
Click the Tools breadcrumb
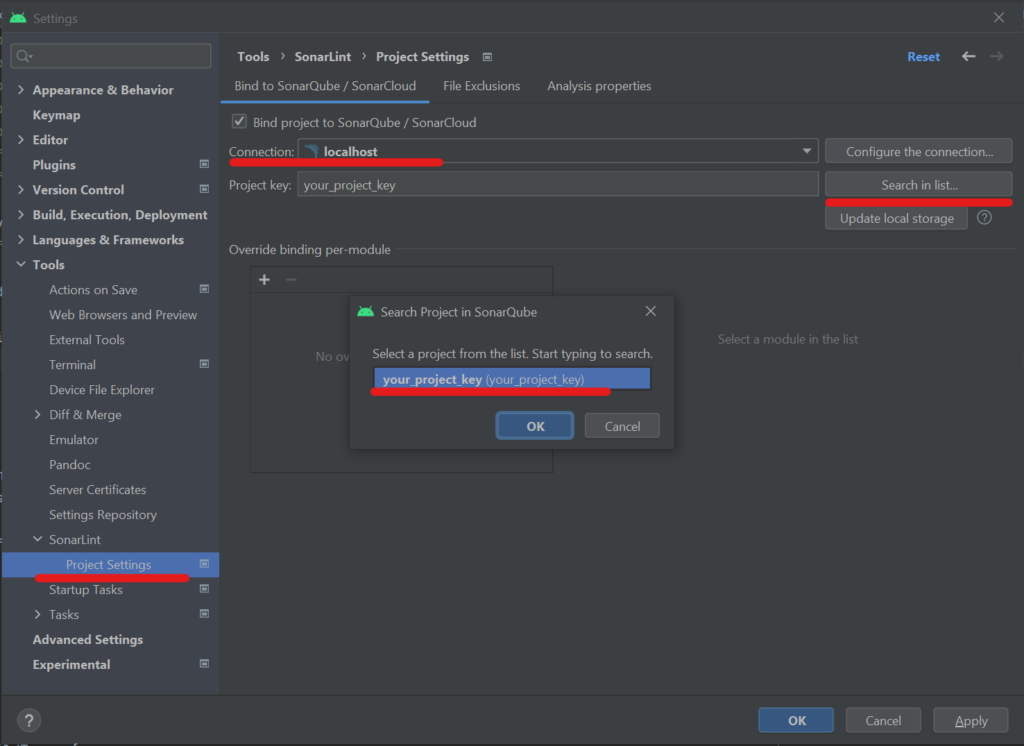(253, 57)
